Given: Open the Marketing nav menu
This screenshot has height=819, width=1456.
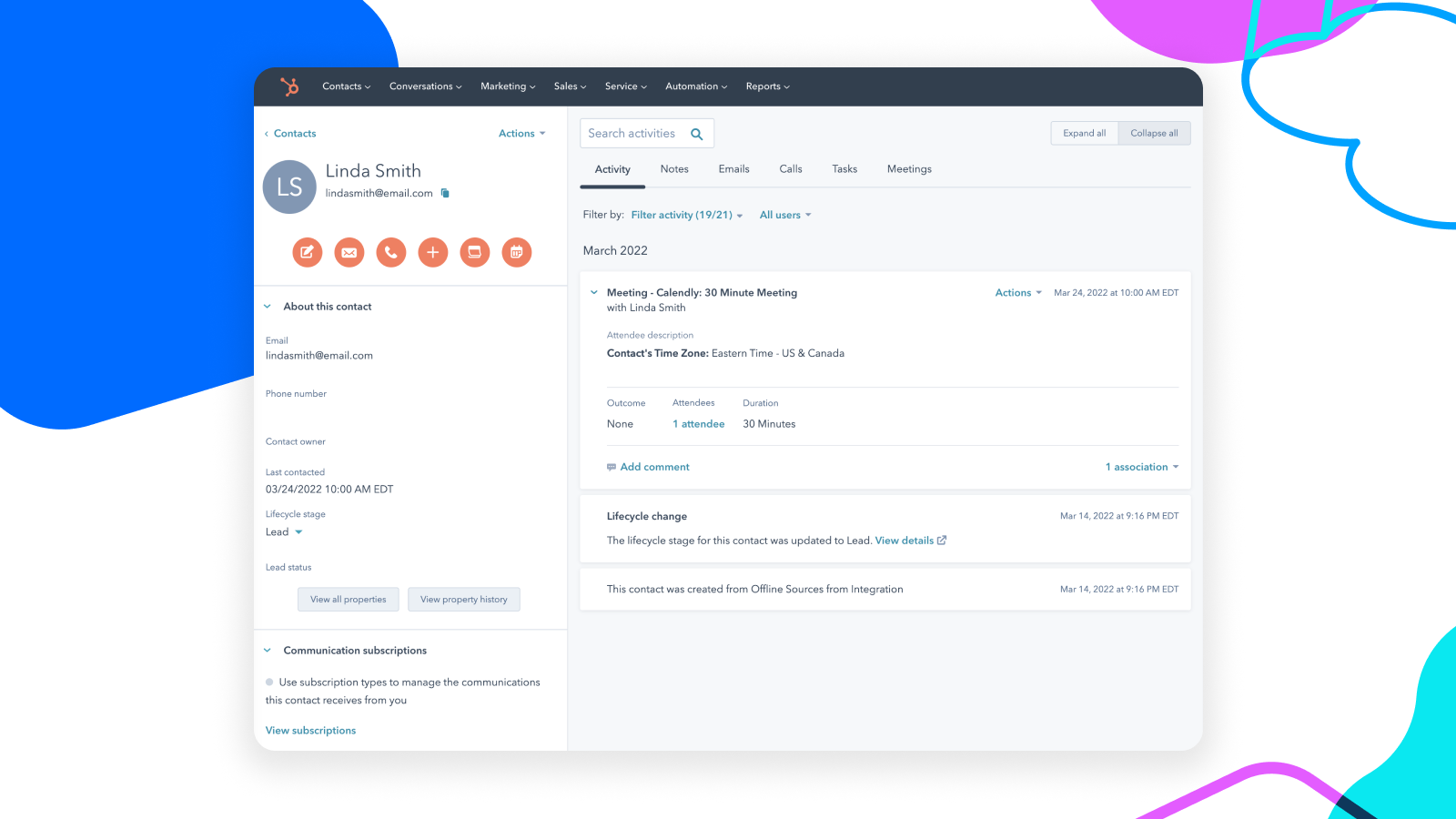Looking at the screenshot, I should [x=508, y=86].
